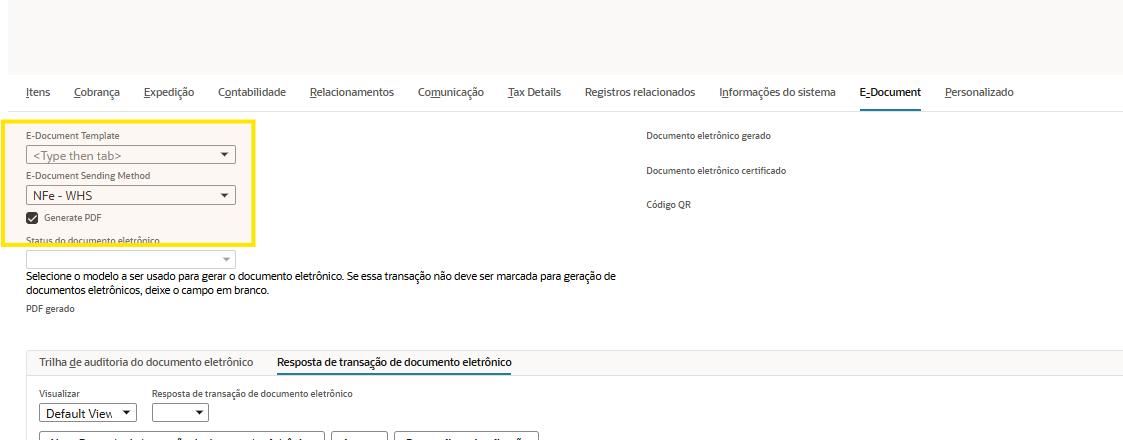Focus the E-Document Template text field
Viewport: 1123px width, 440px height.
(x=120, y=155)
